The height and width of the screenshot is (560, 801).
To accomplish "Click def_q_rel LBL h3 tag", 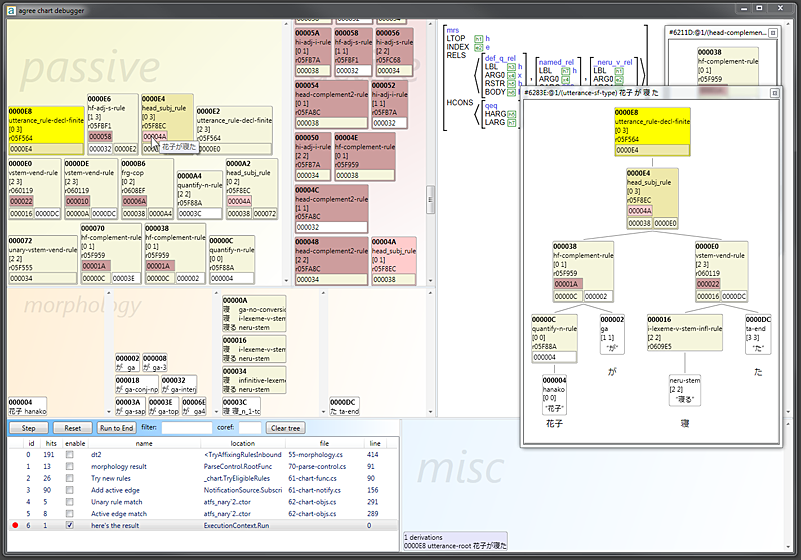I will pyautogui.click(x=511, y=66).
